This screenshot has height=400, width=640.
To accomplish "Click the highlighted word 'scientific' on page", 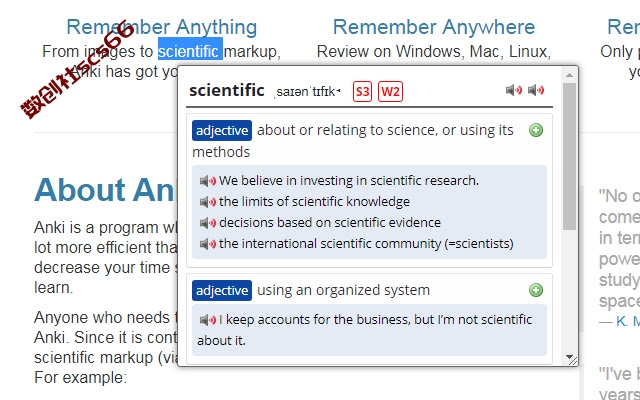I will [190, 51].
